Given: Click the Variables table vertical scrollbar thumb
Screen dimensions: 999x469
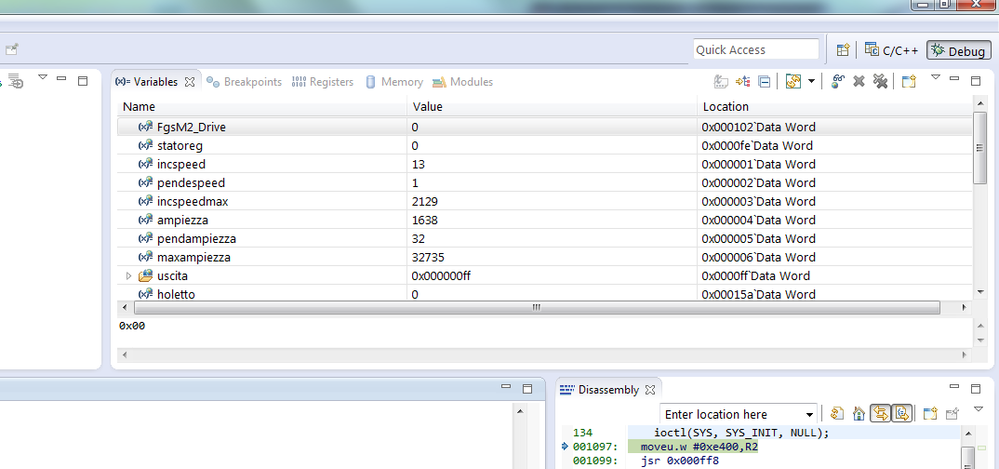Looking at the screenshot, I should coord(981,147).
